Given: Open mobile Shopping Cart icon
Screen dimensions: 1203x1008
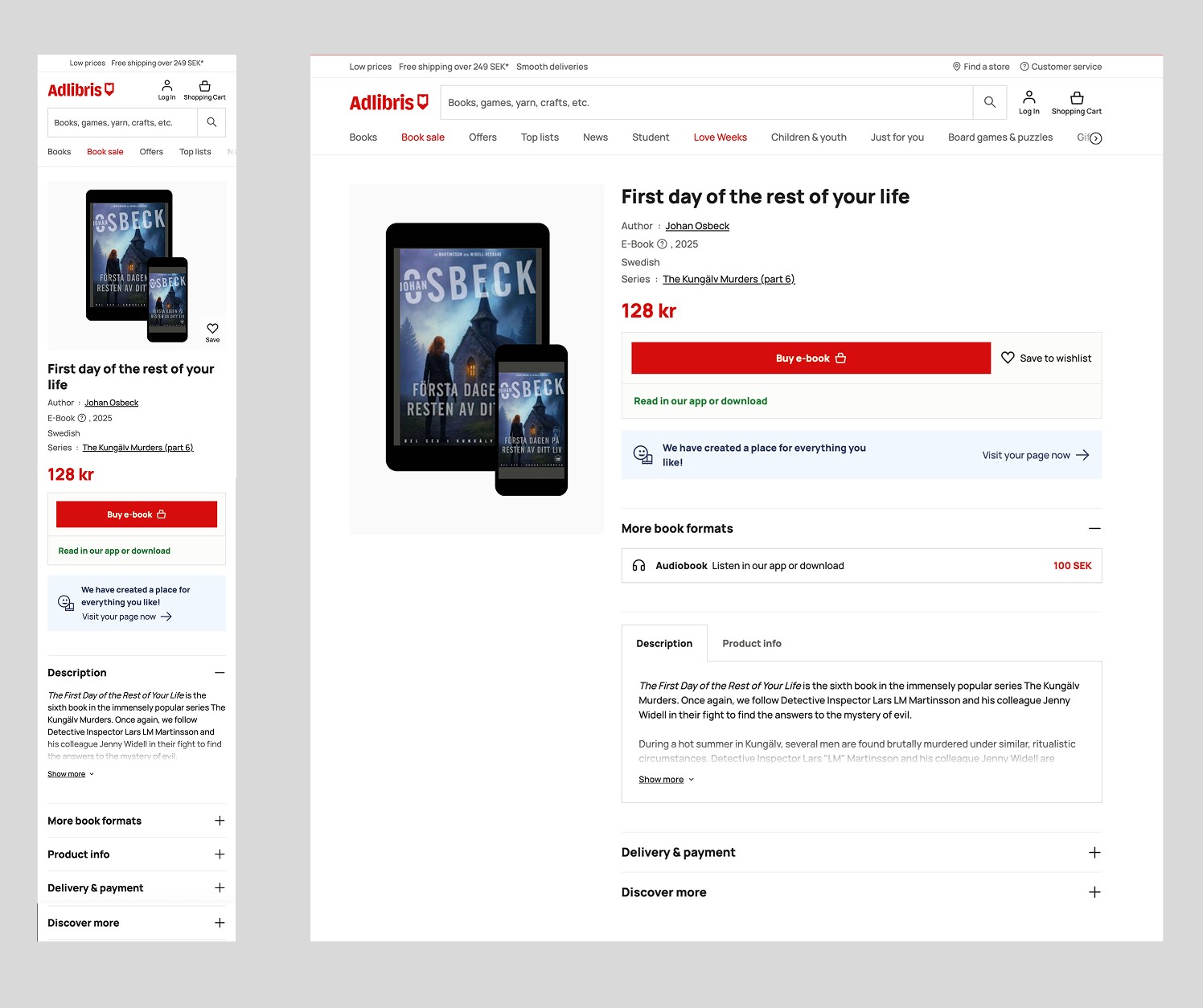Looking at the screenshot, I should tap(204, 89).
